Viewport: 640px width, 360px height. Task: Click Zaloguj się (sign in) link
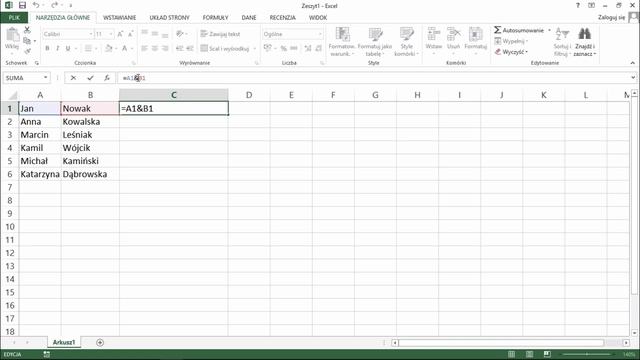point(611,17)
